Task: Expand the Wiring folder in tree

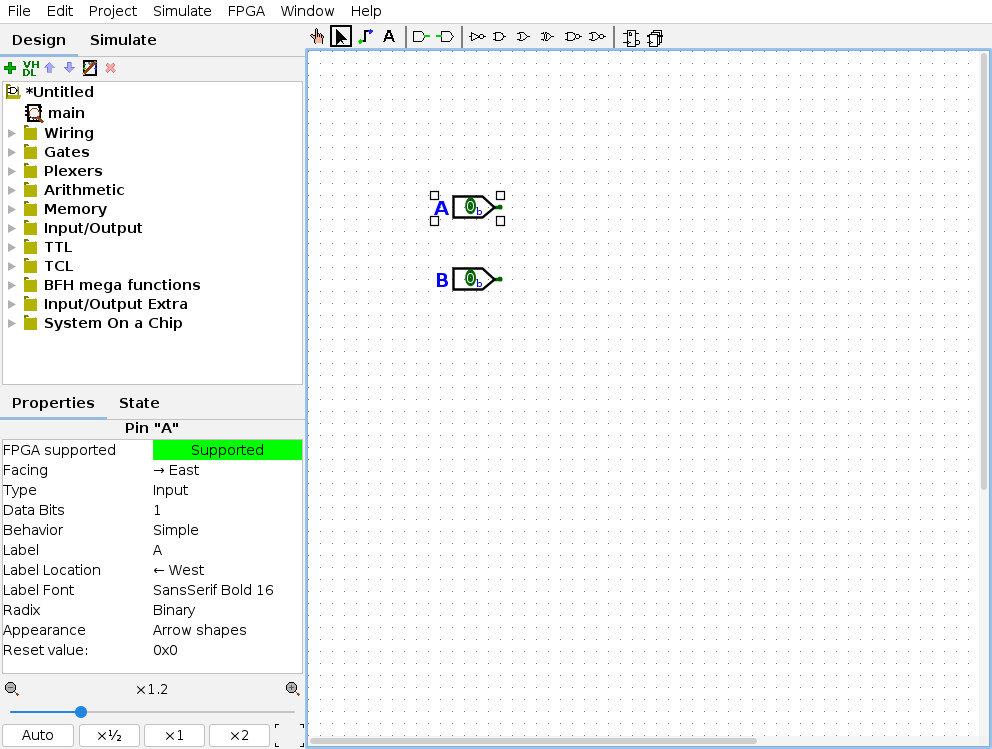Action: [x=12, y=133]
